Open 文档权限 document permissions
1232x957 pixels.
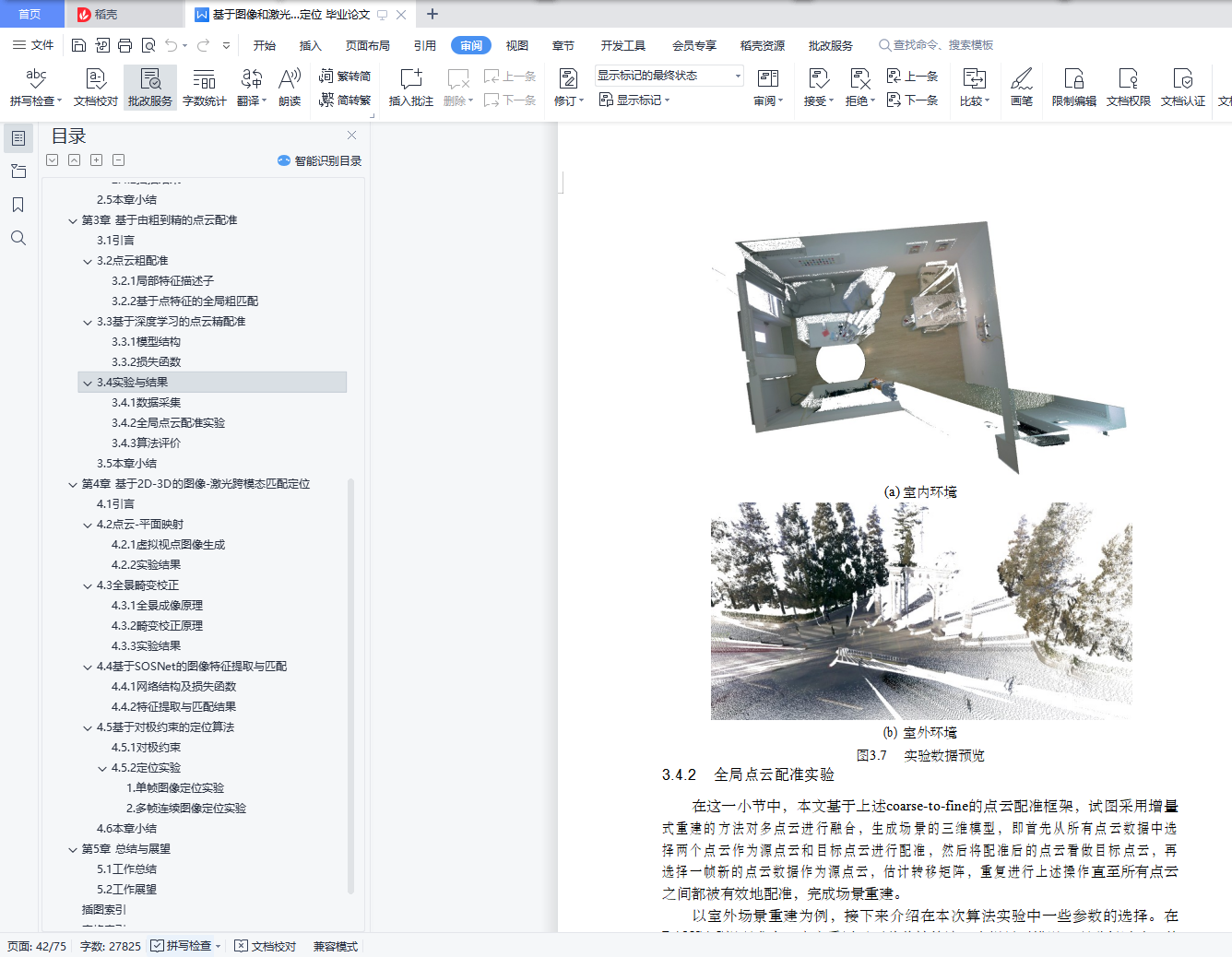point(1129,88)
